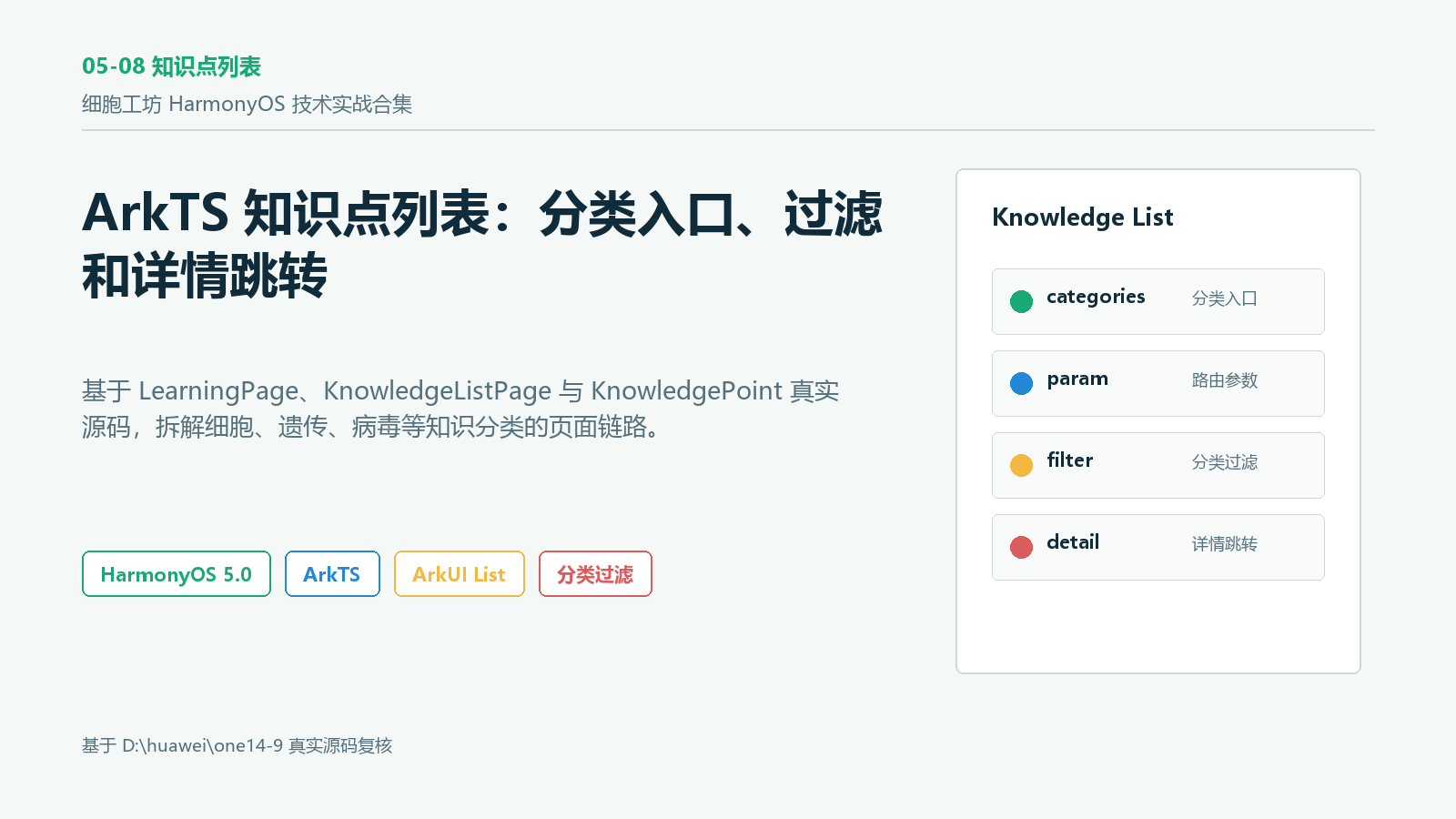1456x819 pixels.
Task: Click the 05-08 知识点列表 header label
Action: click(x=172, y=66)
